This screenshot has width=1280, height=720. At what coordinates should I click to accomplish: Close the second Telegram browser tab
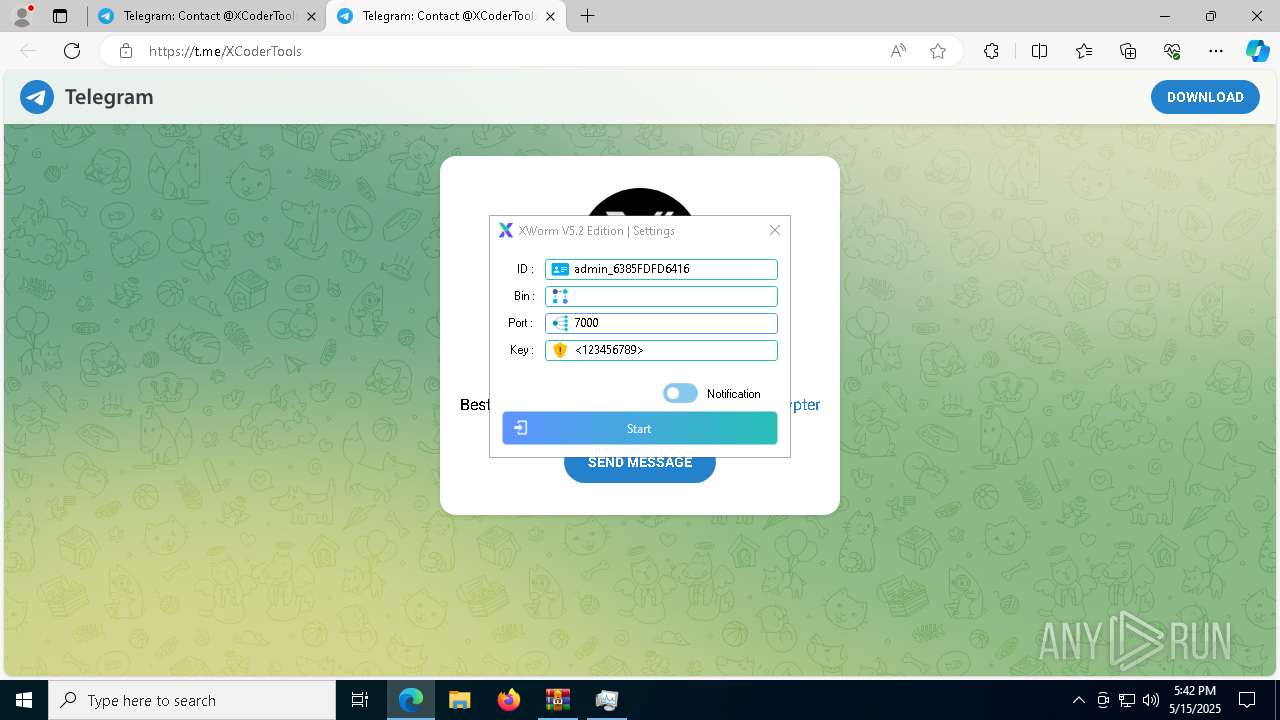click(x=549, y=16)
